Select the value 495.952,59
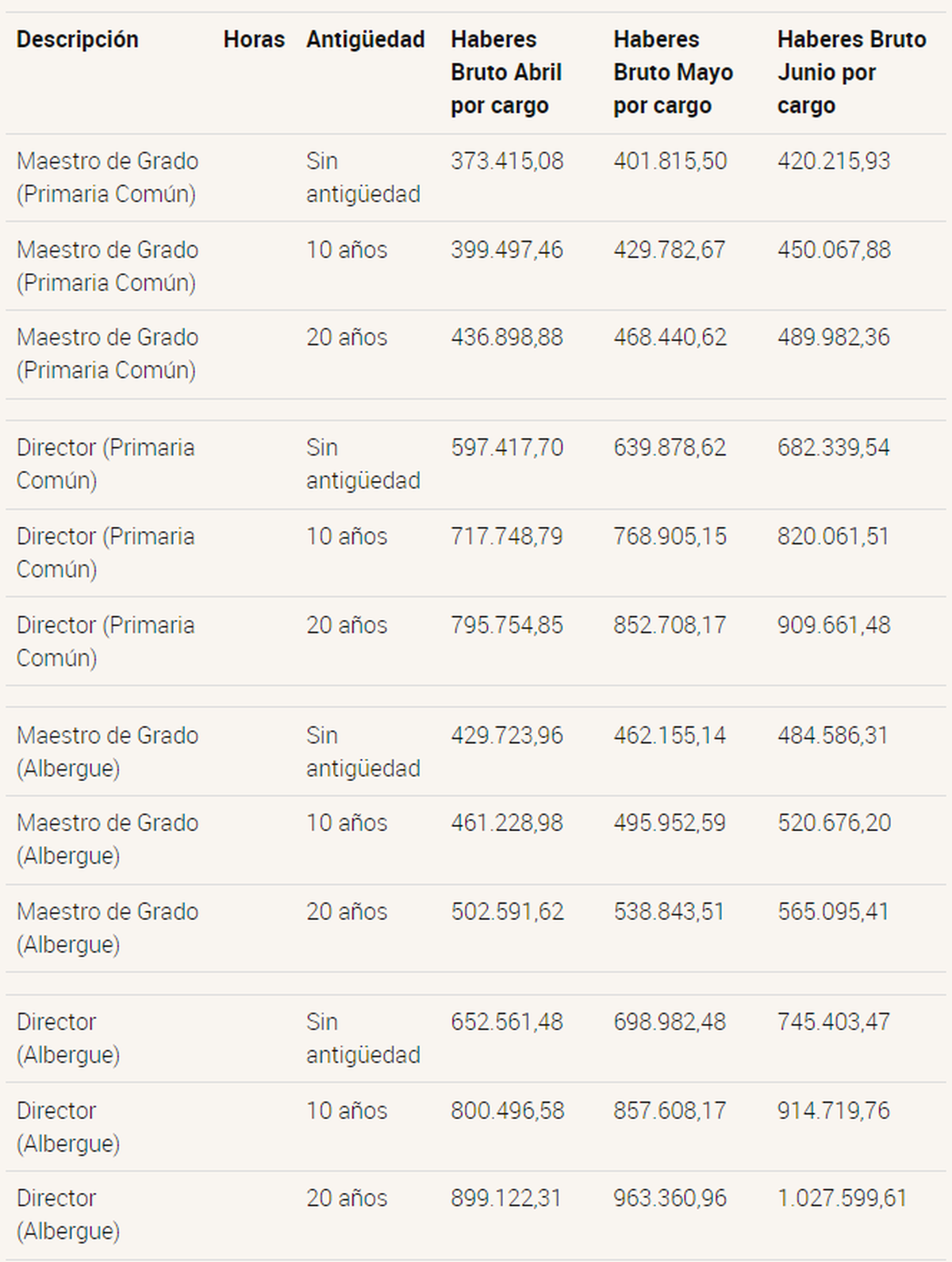Image resolution: width=952 pixels, height=1262 pixels. [670, 823]
